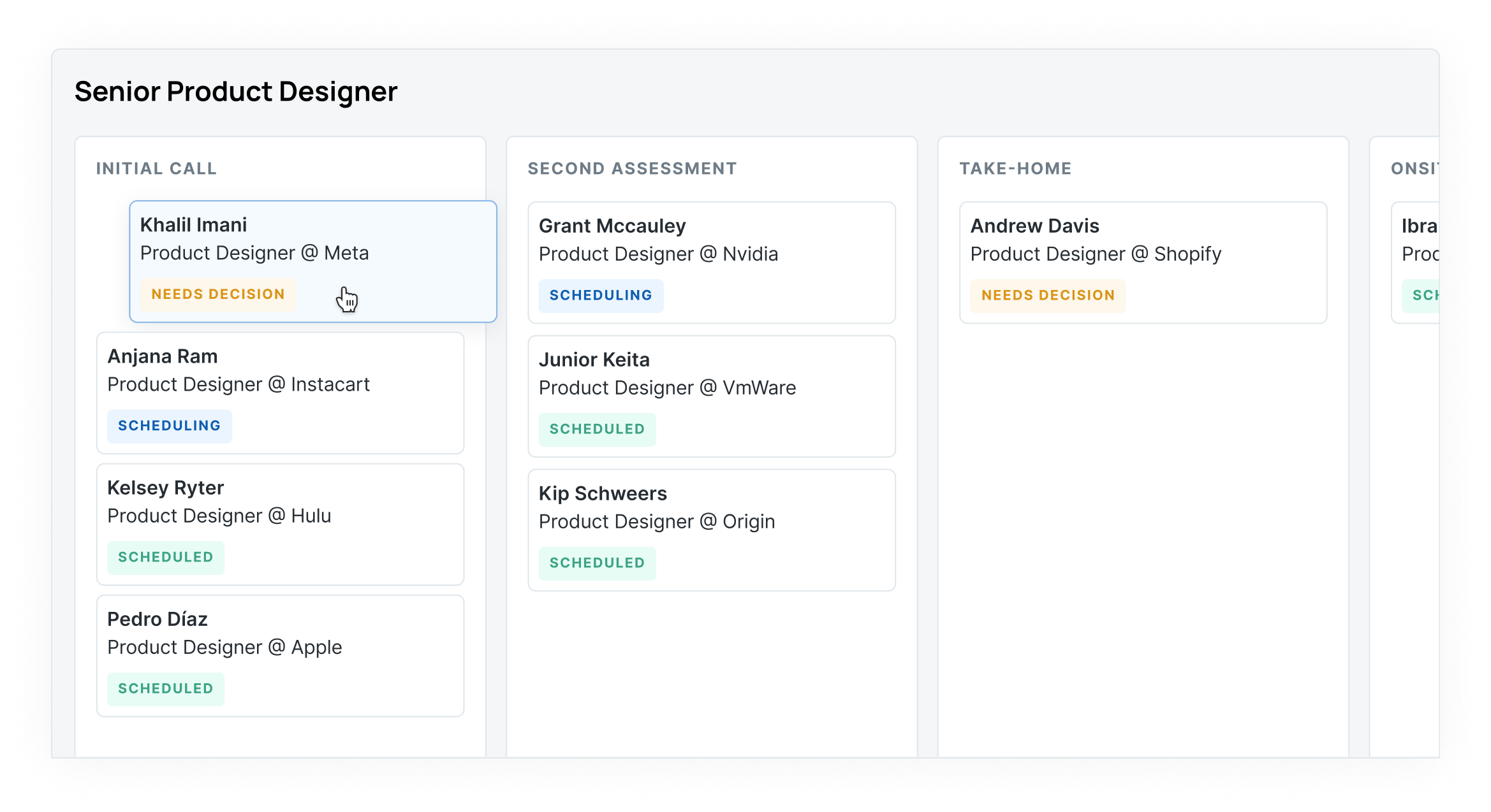Click the SCHEDULING badge on Anjana Ram
Screen dimensions: 1491x812
tap(169, 425)
